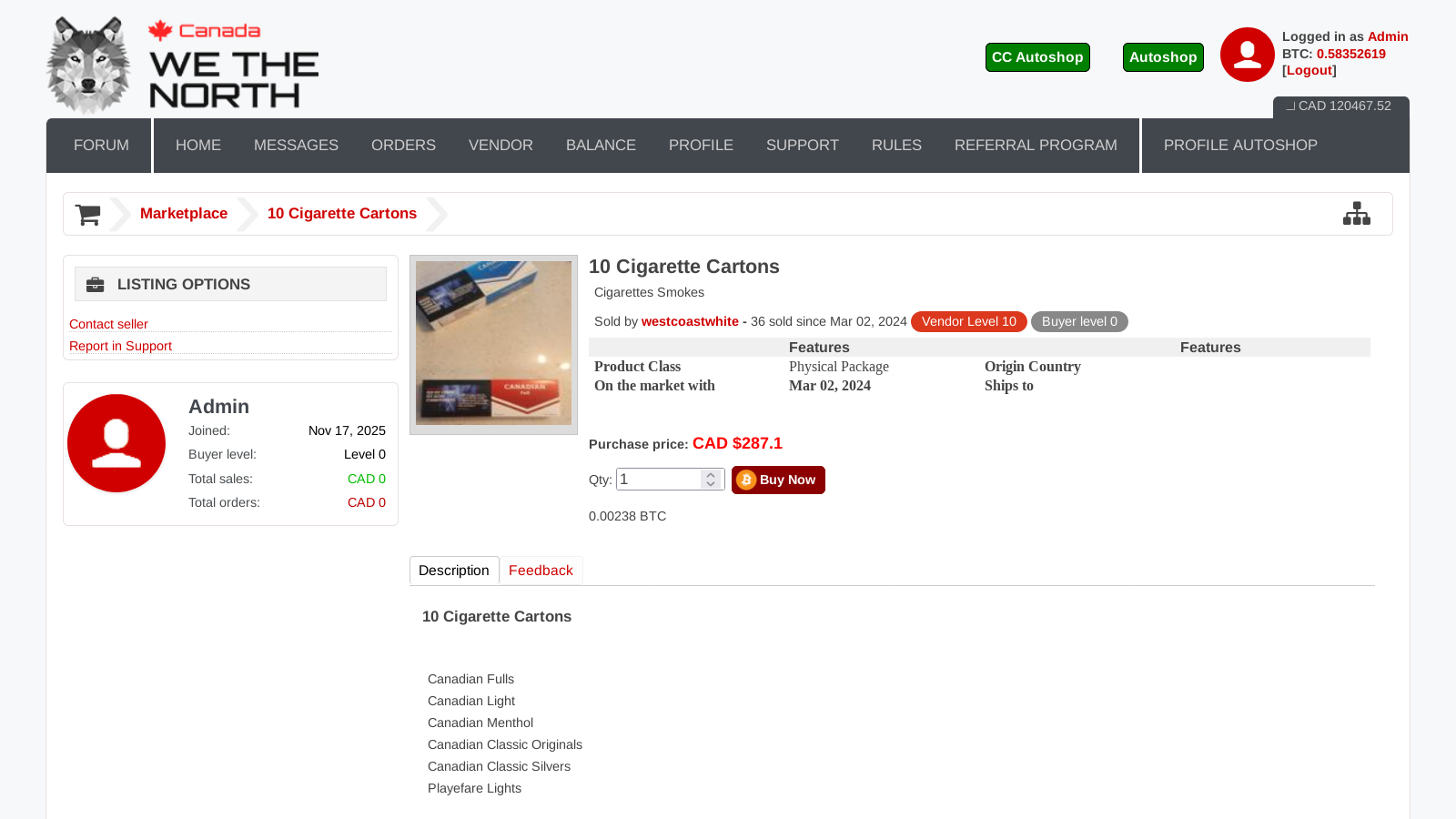Click the CC Autoshop button
This screenshot has width=1456, height=819.
(x=1037, y=56)
